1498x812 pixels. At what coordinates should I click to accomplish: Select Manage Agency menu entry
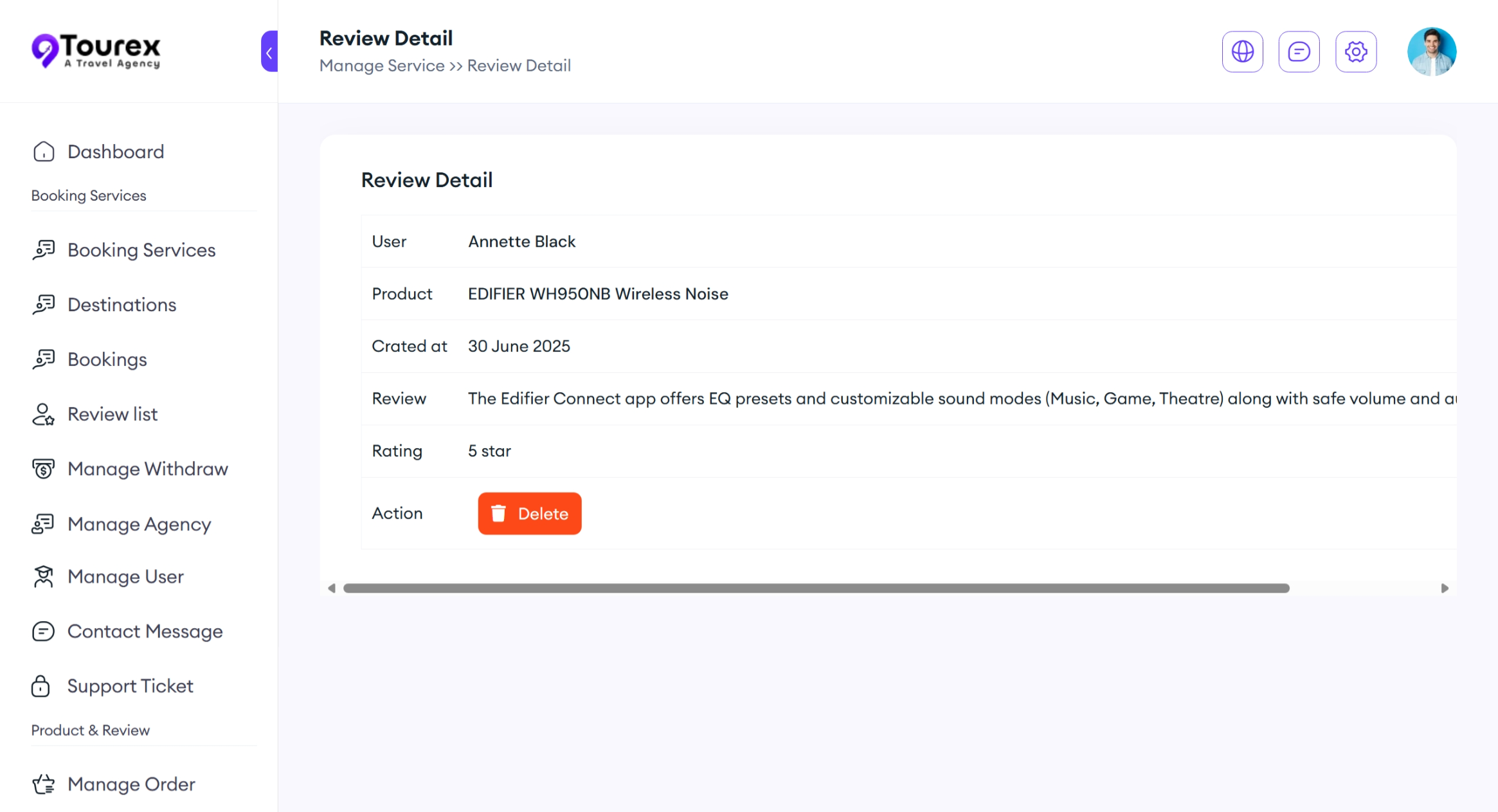coord(139,524)
